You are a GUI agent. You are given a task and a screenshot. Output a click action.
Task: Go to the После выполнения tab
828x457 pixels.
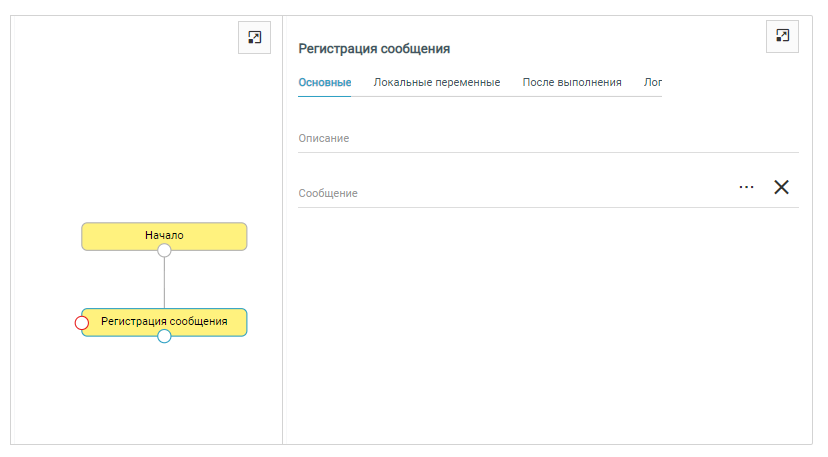571,82
